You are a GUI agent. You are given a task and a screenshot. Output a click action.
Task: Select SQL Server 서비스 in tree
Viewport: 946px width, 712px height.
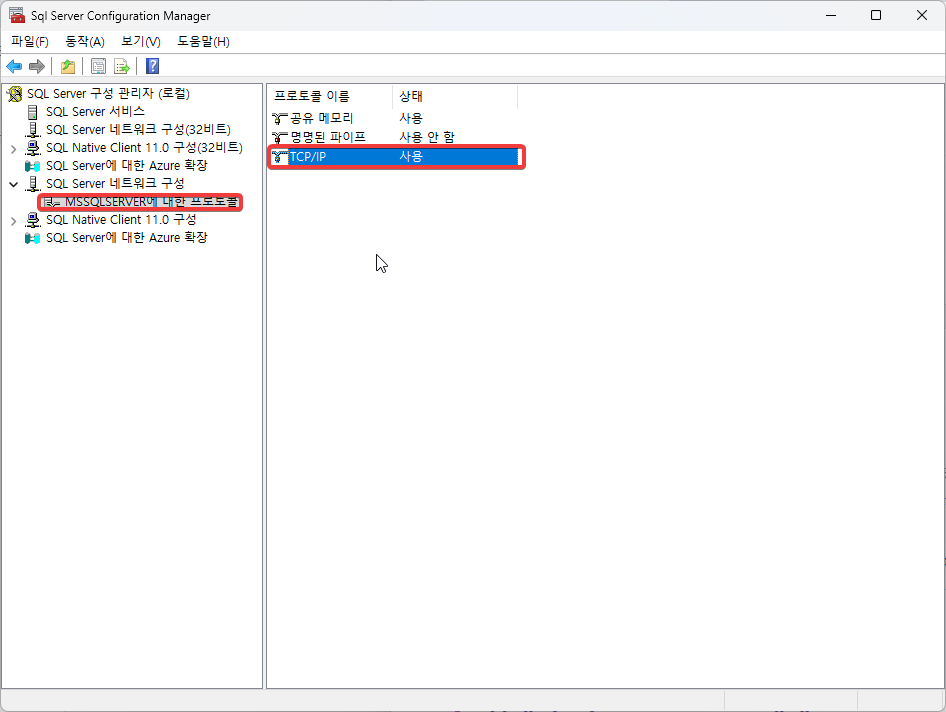(95, 112)
